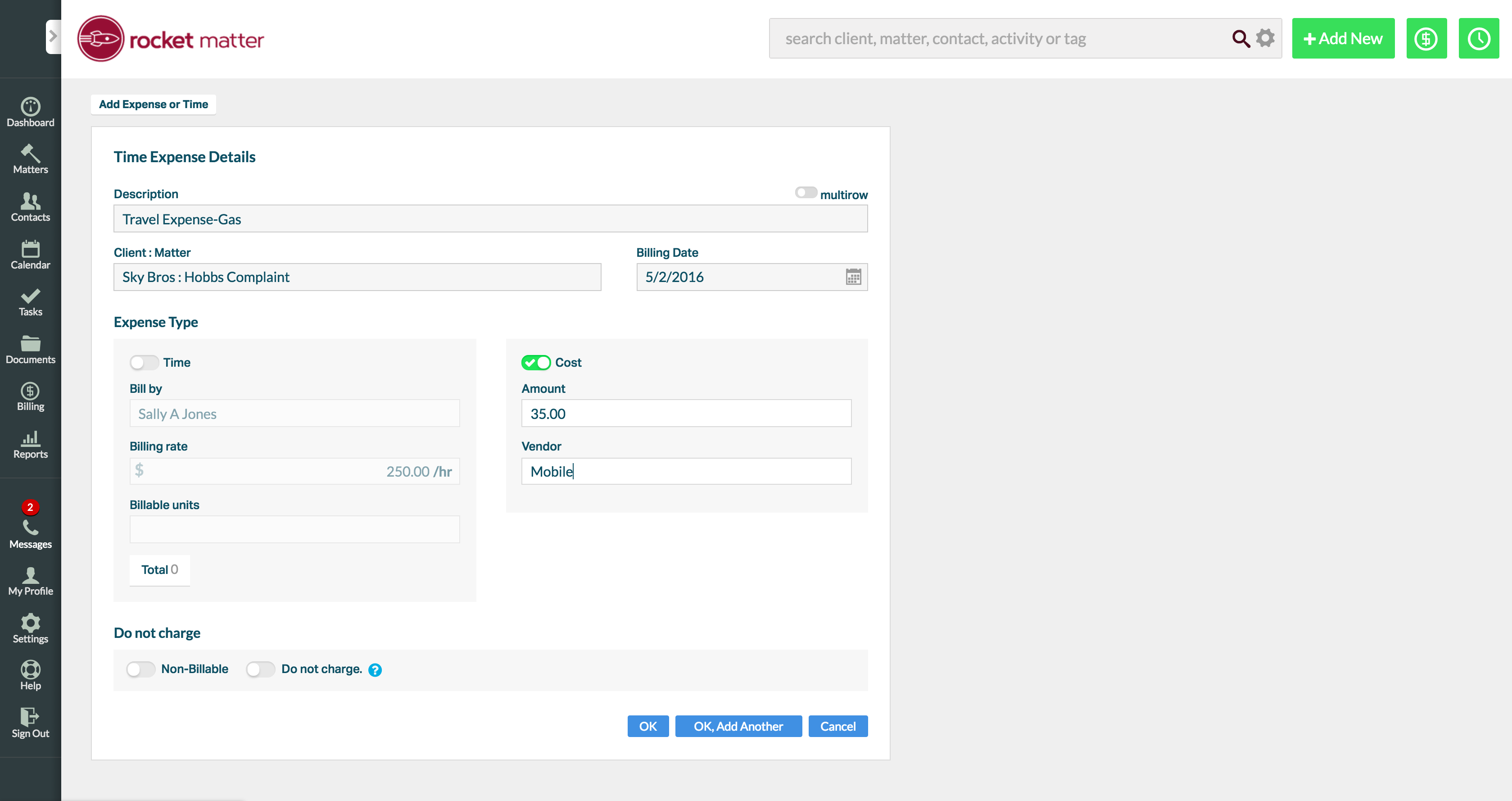This screenshot has height=801, width=1512.
Task: Open the Dashboard sidebar icon
Action: [31, 107]
